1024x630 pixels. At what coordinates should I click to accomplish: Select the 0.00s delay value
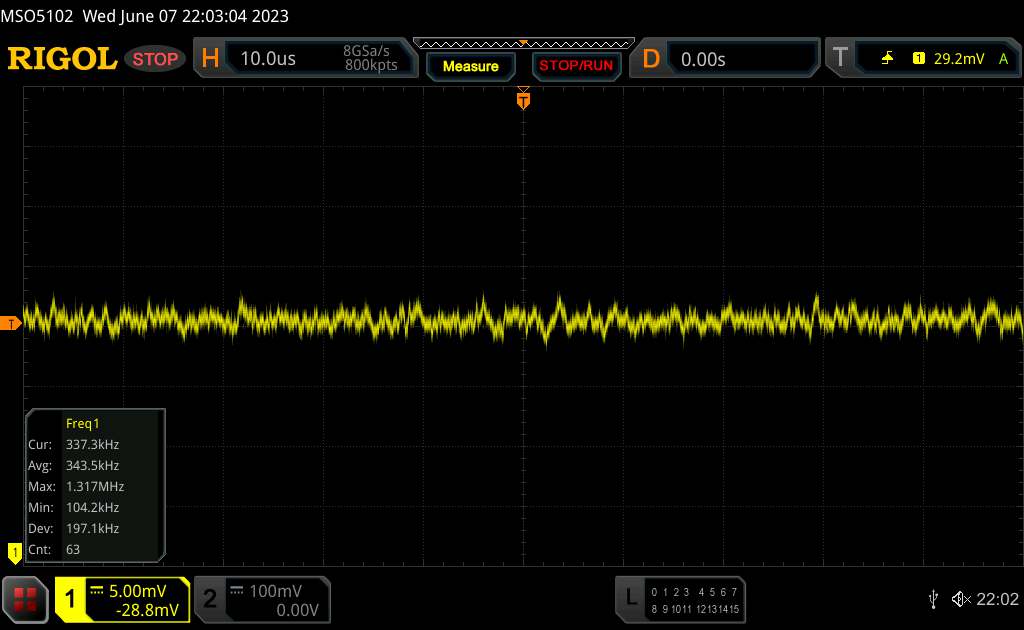(703, 59)
